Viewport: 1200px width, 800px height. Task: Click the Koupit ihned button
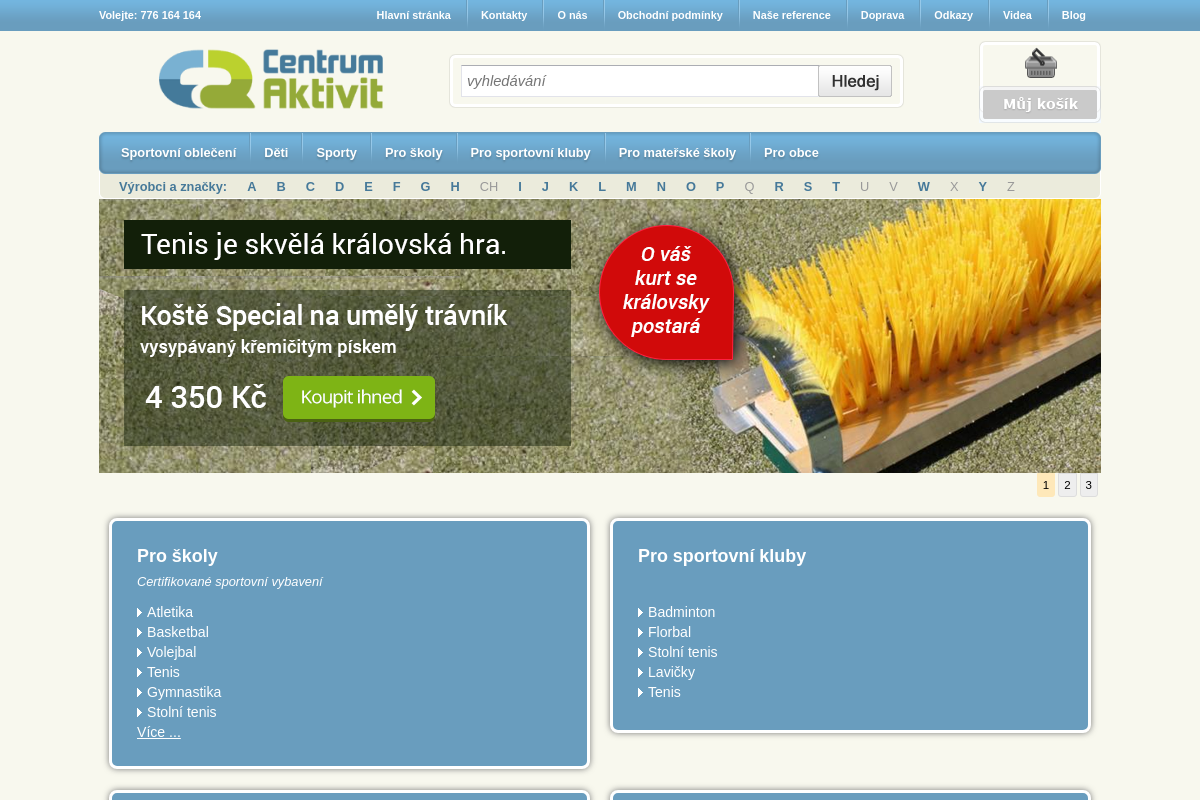358,397
